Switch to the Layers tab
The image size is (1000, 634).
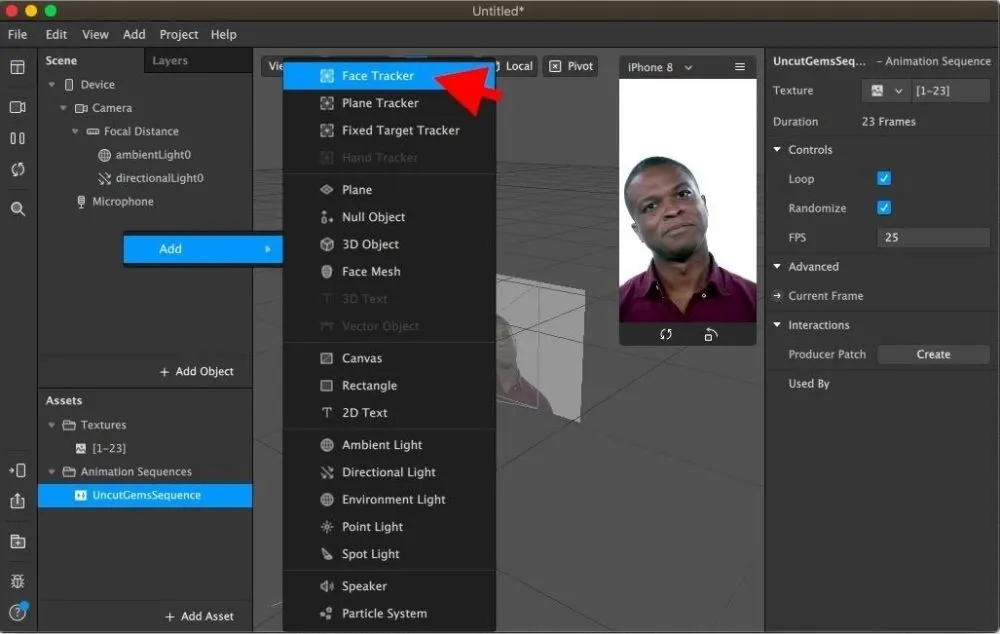click(x=170, y=61)
